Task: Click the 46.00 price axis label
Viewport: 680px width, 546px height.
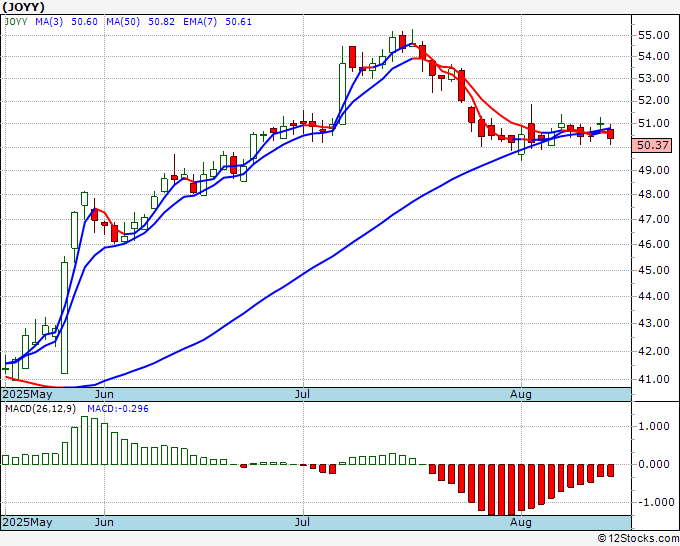Action: click(654, 244)
